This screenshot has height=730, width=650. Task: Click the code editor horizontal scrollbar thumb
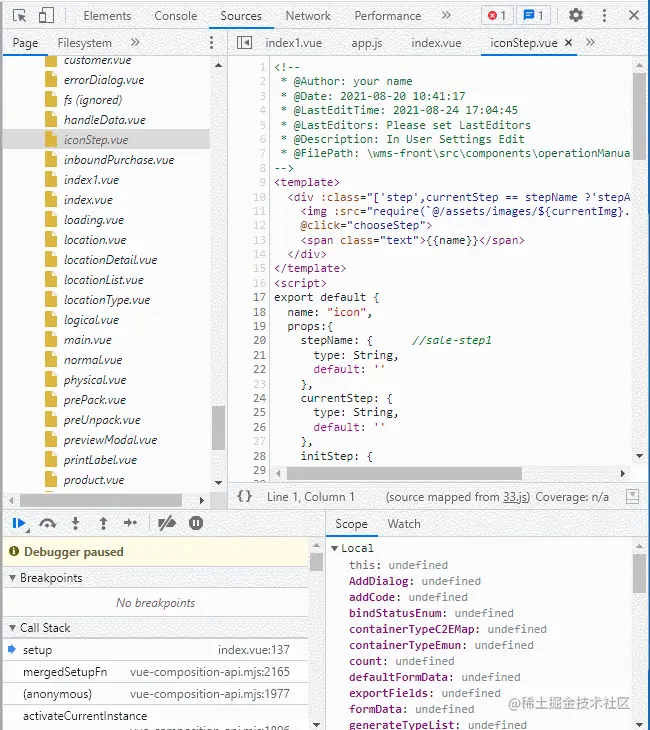(404, 473)
